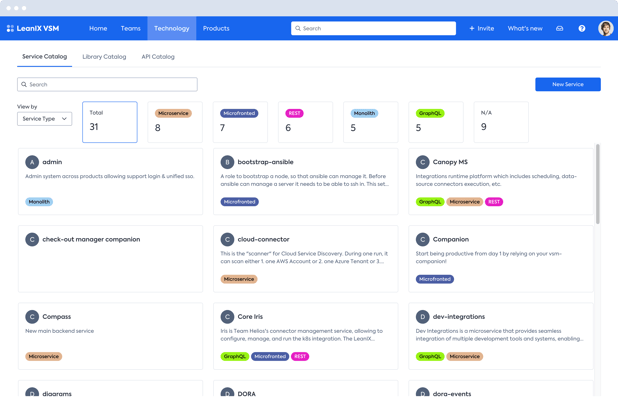Screen dimensions: 618x403
Task: Click REST tag on Core Iris card
Action: 300,356
